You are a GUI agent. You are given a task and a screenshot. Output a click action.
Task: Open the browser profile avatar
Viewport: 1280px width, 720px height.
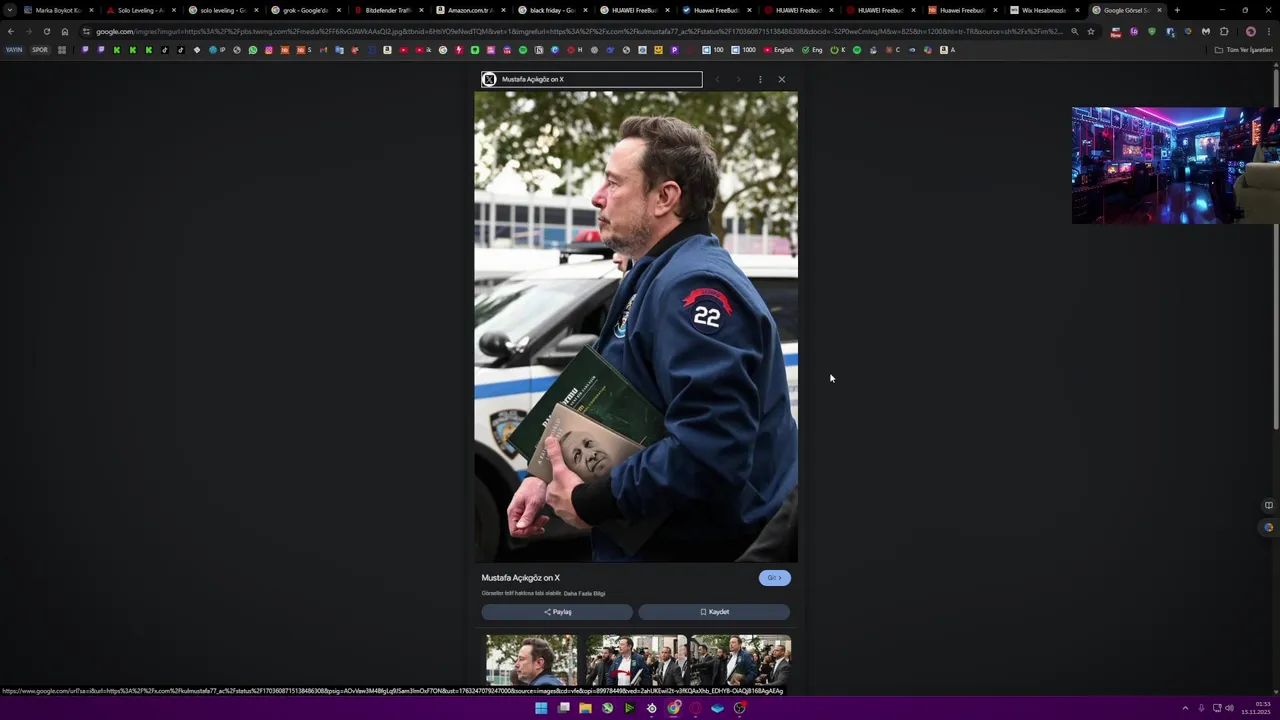tap(1250, 31)
